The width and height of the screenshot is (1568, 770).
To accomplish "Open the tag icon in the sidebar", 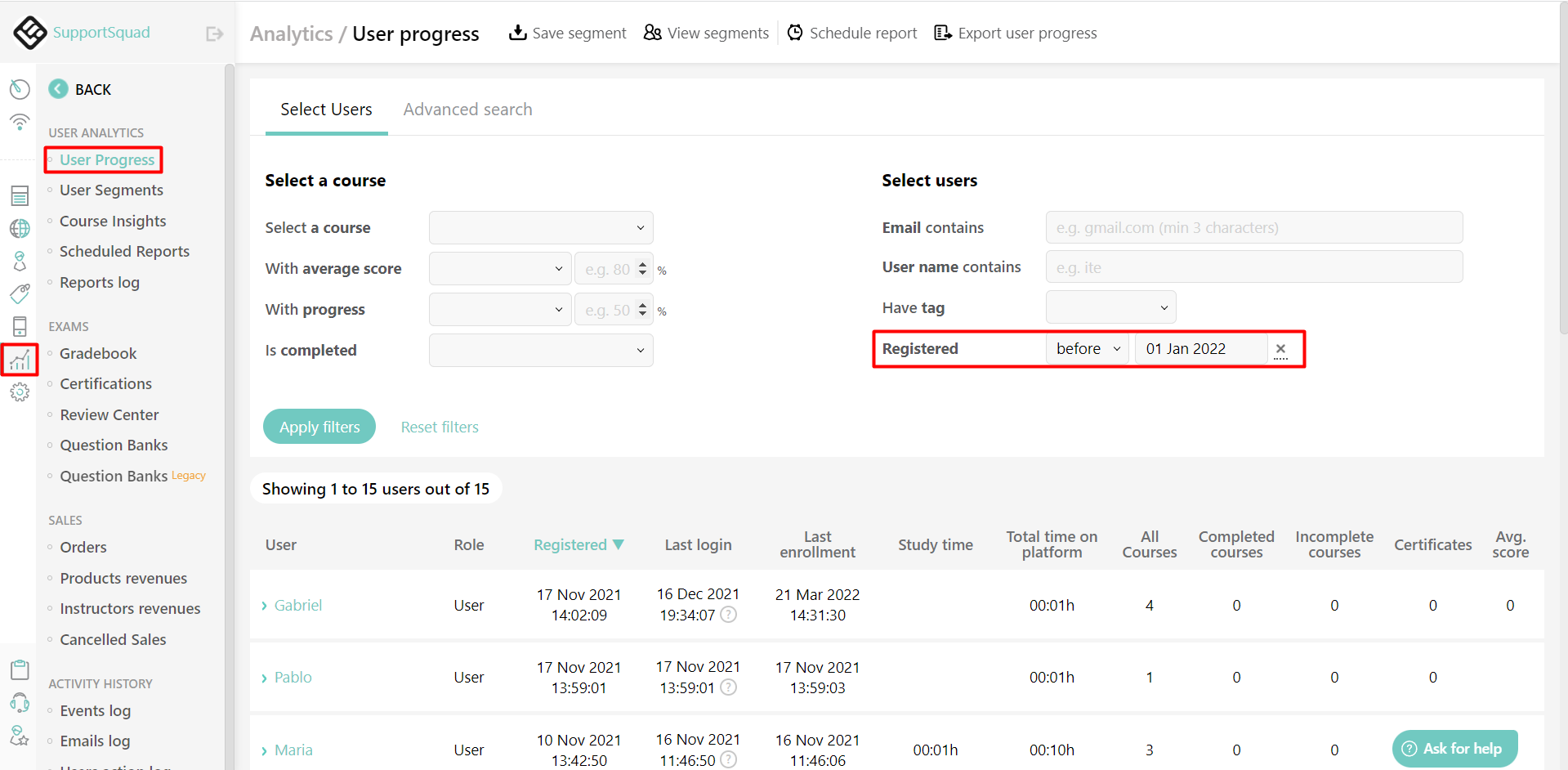I will point(20,293).
